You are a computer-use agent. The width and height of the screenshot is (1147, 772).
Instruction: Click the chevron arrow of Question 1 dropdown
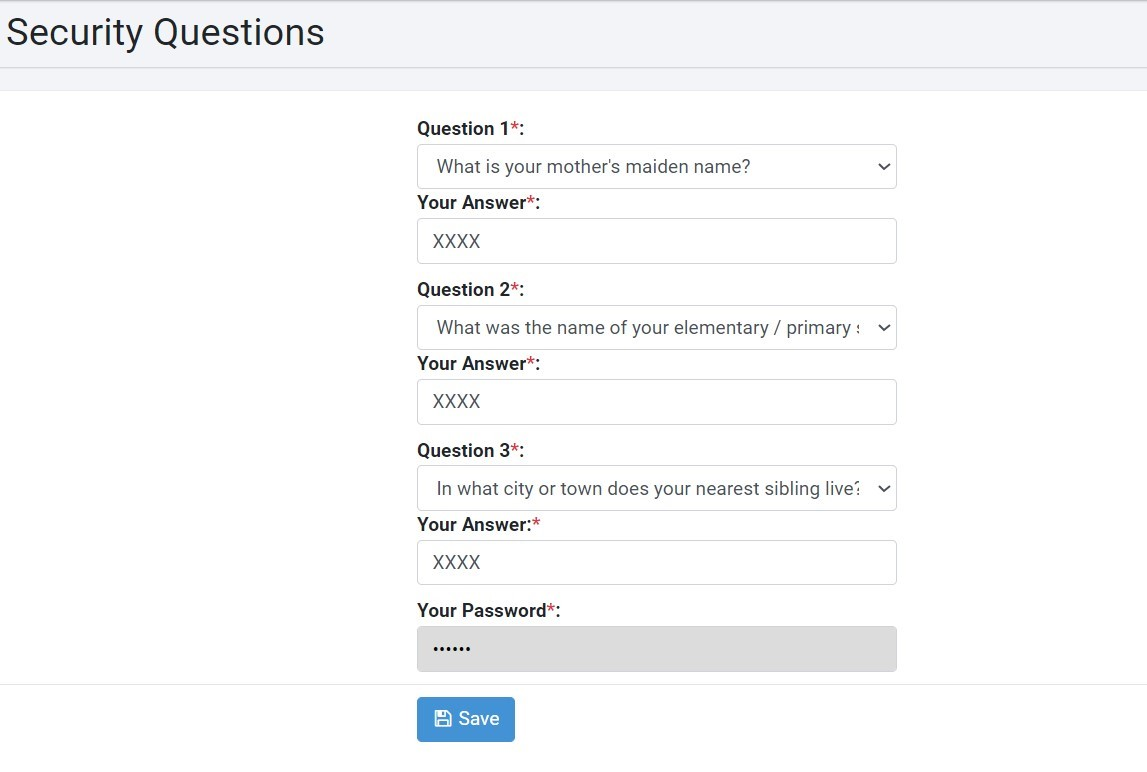[884, 167]
